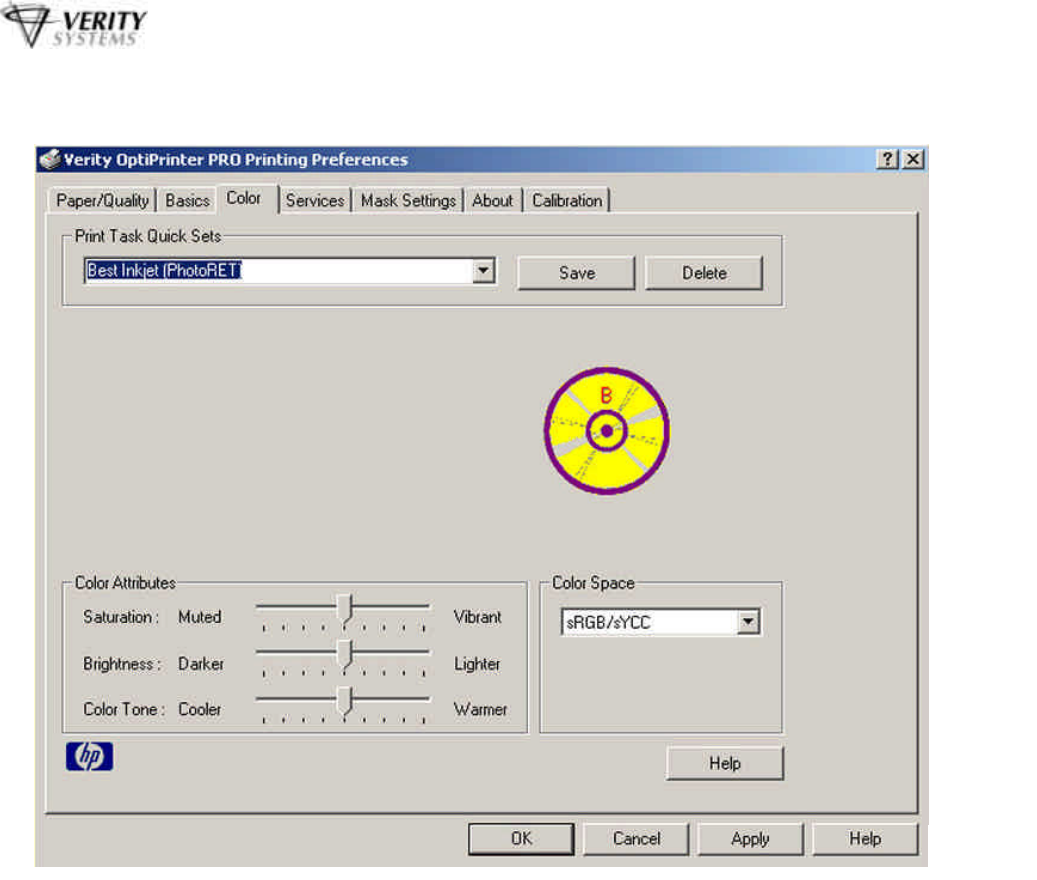Expand the Print Task Quick Sets dropdown
1037x880 pixels.
click(x=485, y=271)
